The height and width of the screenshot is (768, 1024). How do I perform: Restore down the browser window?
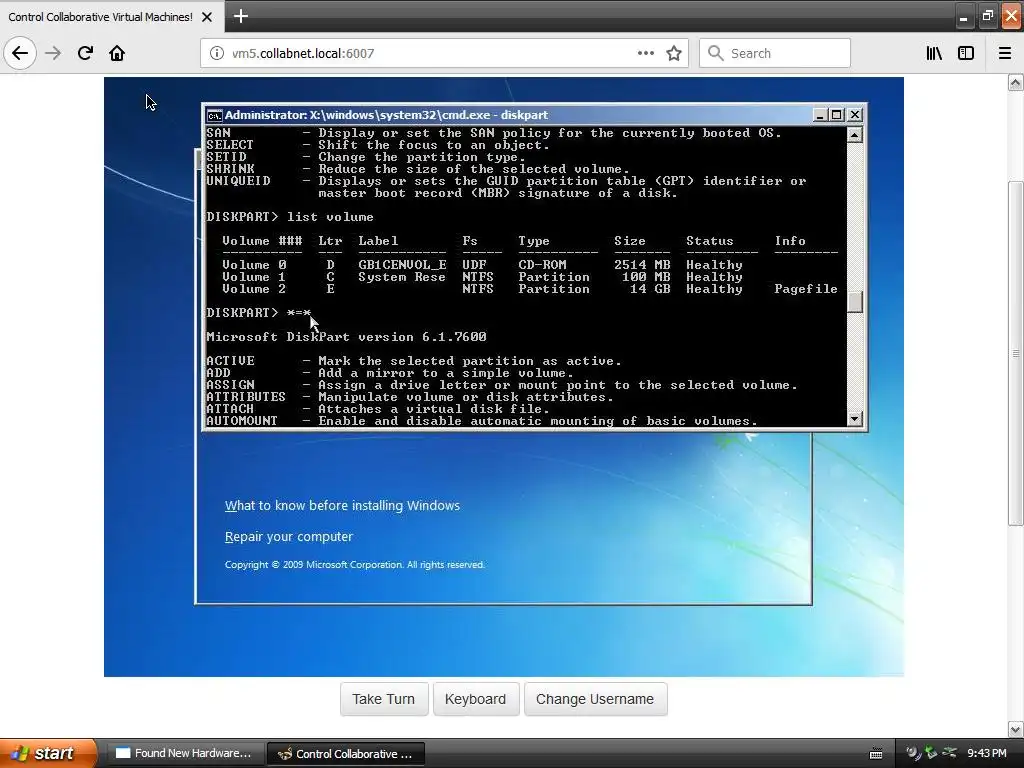[987, 16]
